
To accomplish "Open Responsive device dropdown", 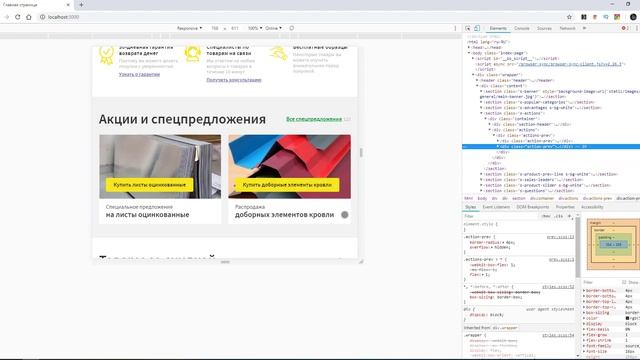I will tap(189, 28).
